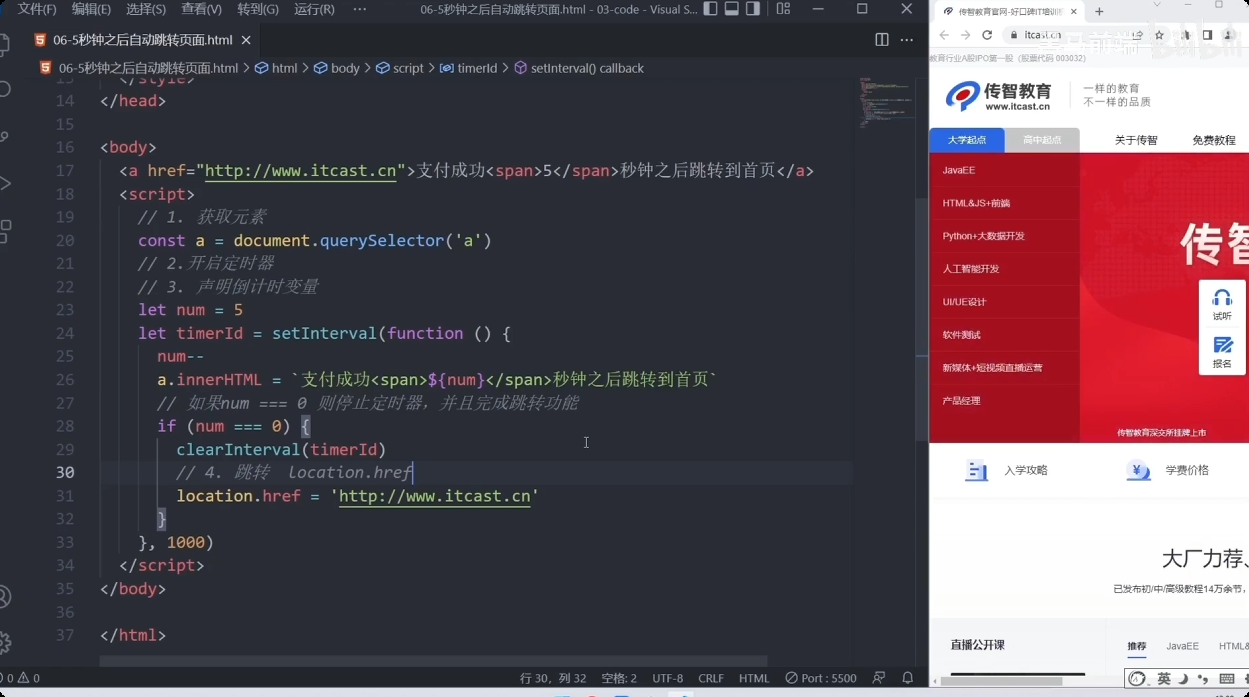Toggle secondary sidebar layout icon in title bar

754,9
